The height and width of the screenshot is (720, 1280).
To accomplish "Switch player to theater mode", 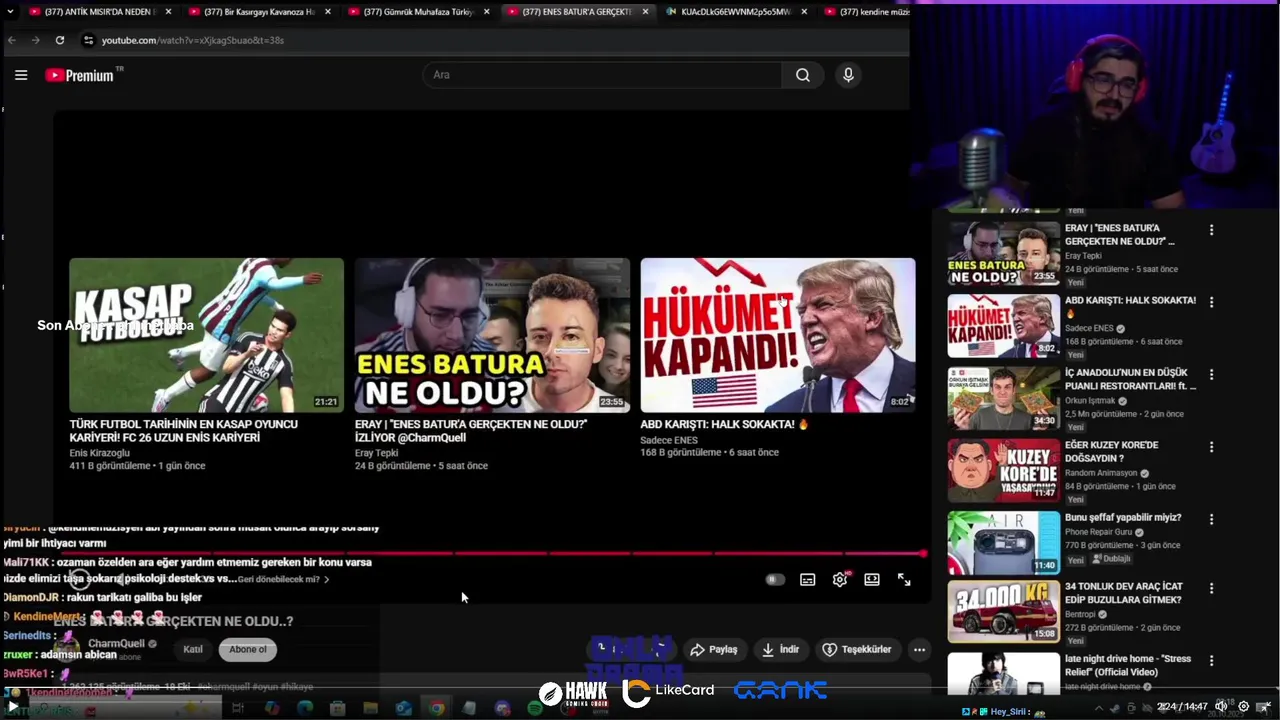I will 872,579.
